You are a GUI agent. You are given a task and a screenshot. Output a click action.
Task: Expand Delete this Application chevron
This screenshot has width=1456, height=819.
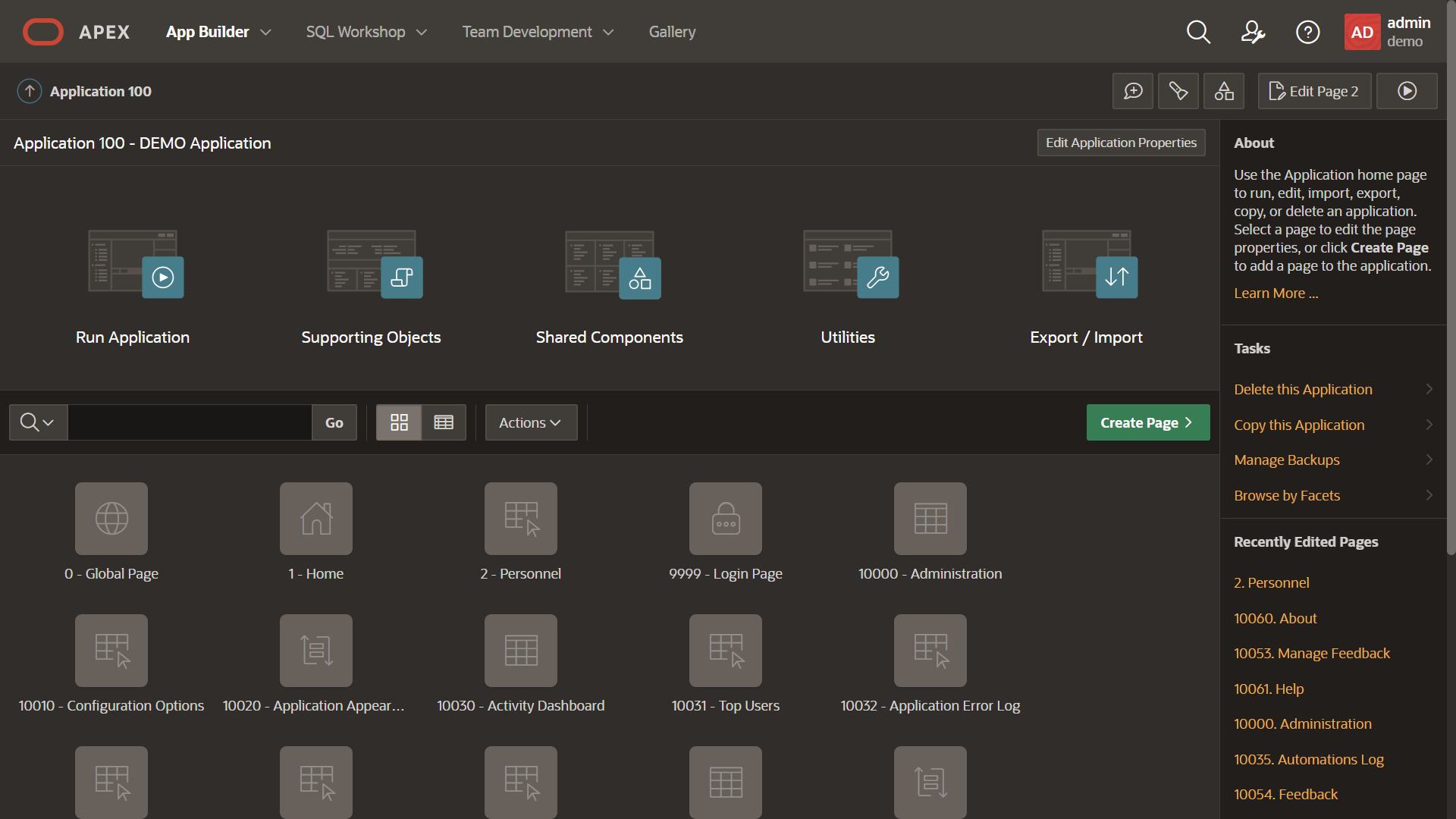pos(1429,389)
